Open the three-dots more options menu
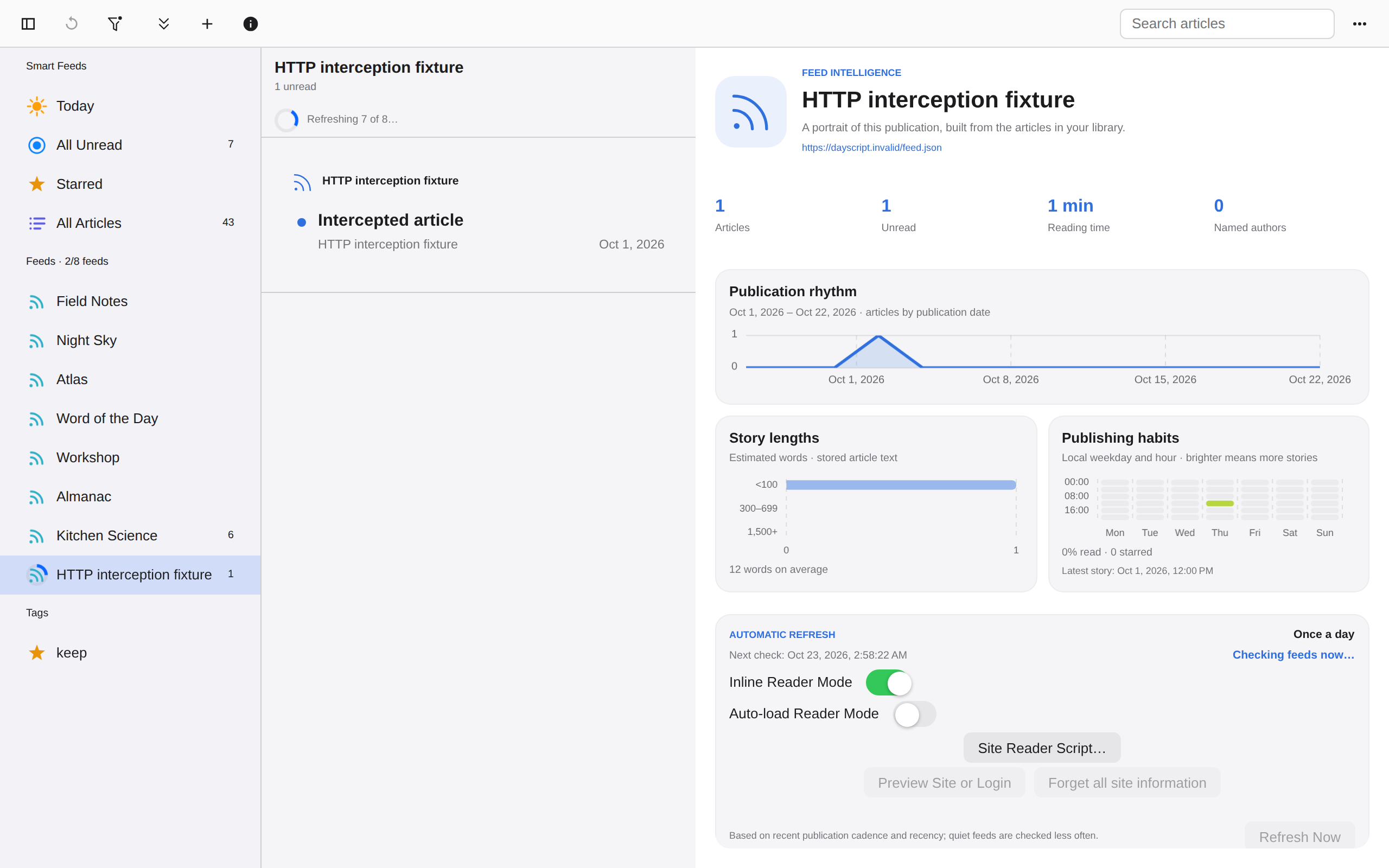Viewport: 1389px width, 868px height. tap(1359, 23)
